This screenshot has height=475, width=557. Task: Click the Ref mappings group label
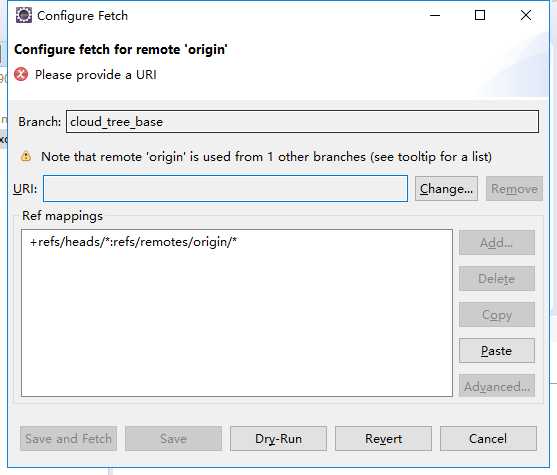(63, 216)
